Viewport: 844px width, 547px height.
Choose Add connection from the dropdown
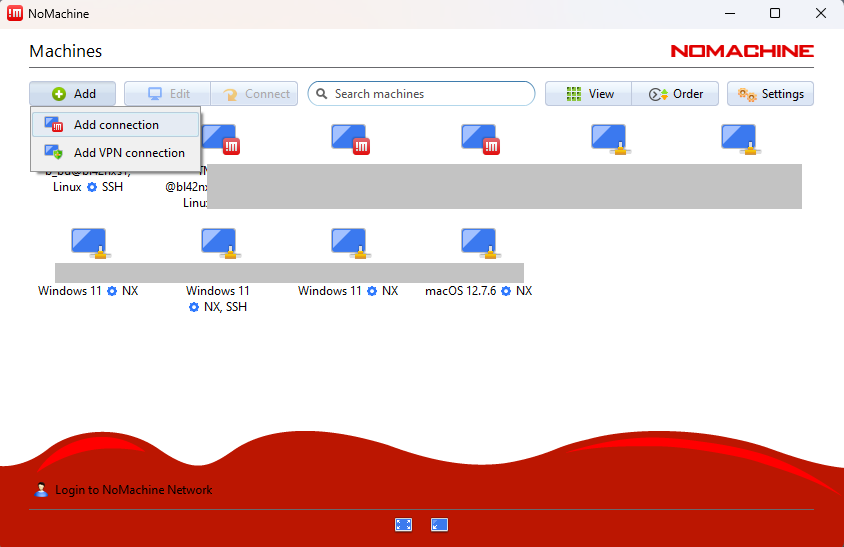(x=115, y=125)
